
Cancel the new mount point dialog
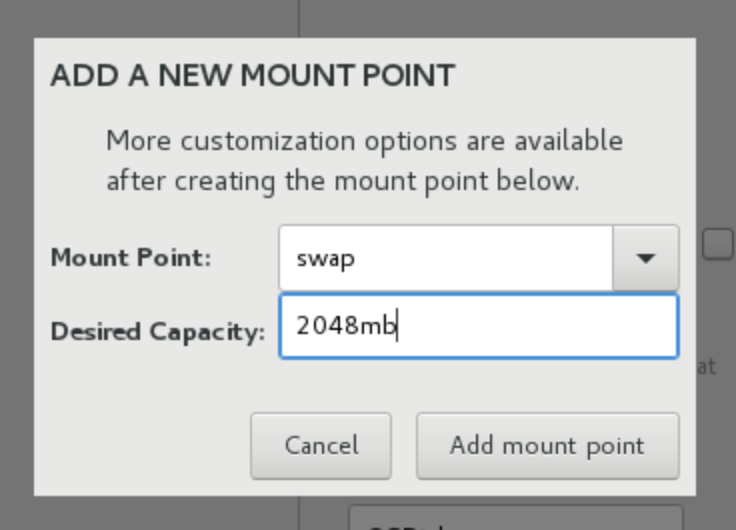coord(321,446)
